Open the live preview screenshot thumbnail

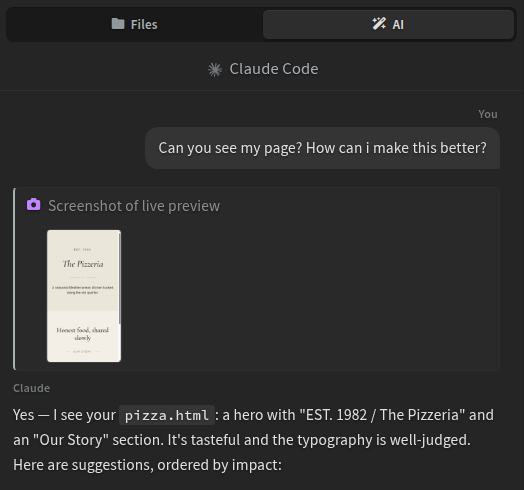(x=84, y=296)
